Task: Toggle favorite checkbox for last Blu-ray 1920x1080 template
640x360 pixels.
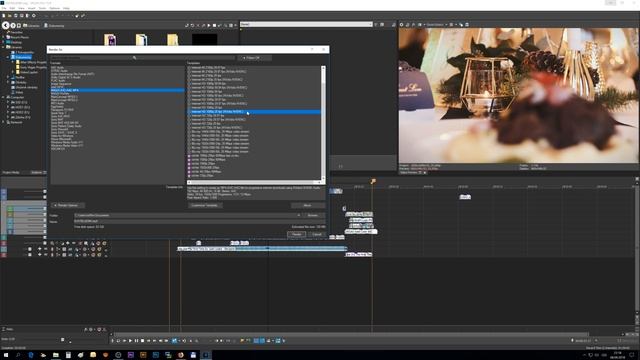Action: click(x=189, y=152)
